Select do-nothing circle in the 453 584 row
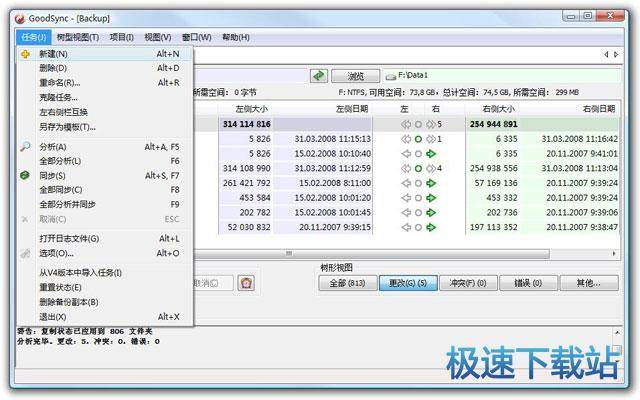 [418, 198]
